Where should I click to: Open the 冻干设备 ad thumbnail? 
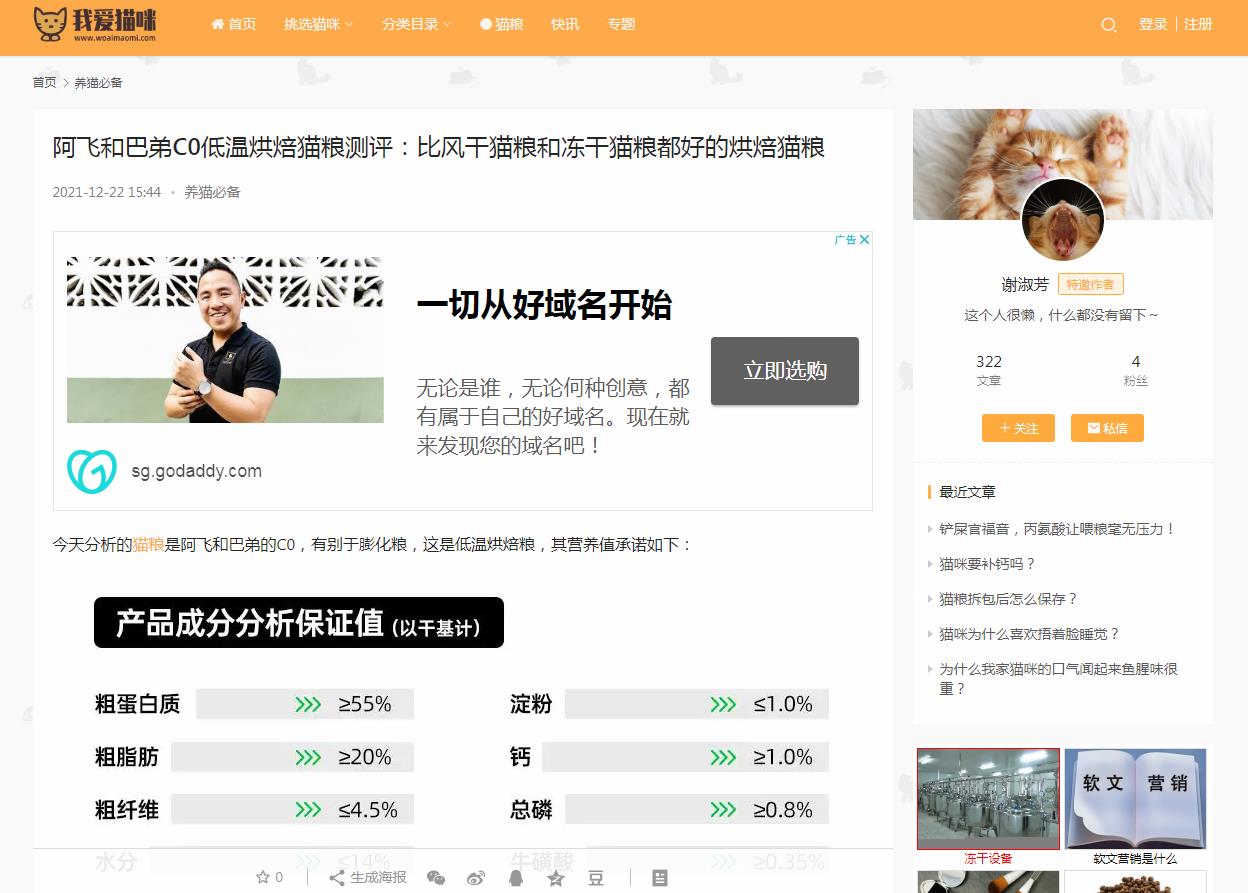[x=988, y=799]
